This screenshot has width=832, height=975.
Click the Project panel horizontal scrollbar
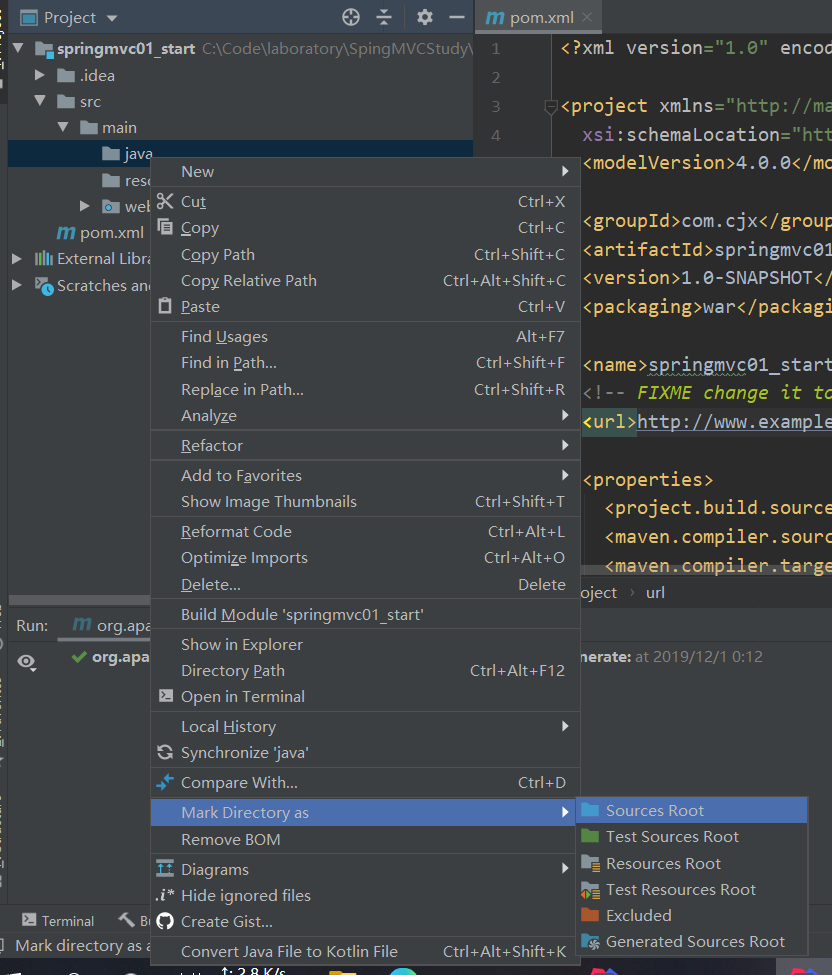80,601
